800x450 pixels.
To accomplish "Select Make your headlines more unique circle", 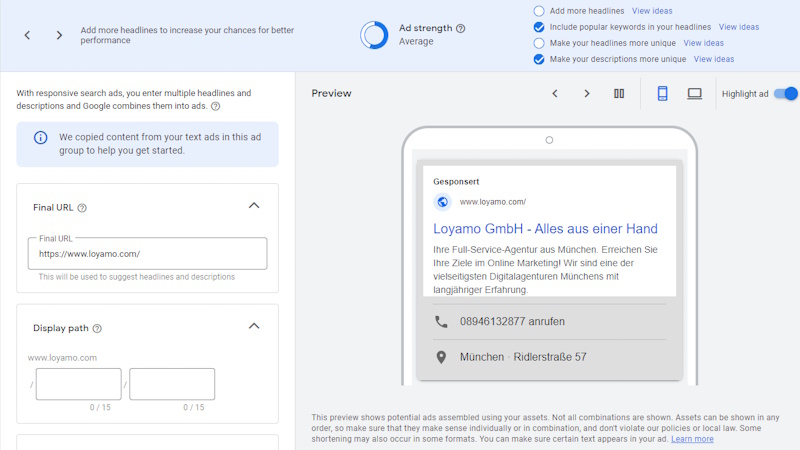I will coord(539,43).
